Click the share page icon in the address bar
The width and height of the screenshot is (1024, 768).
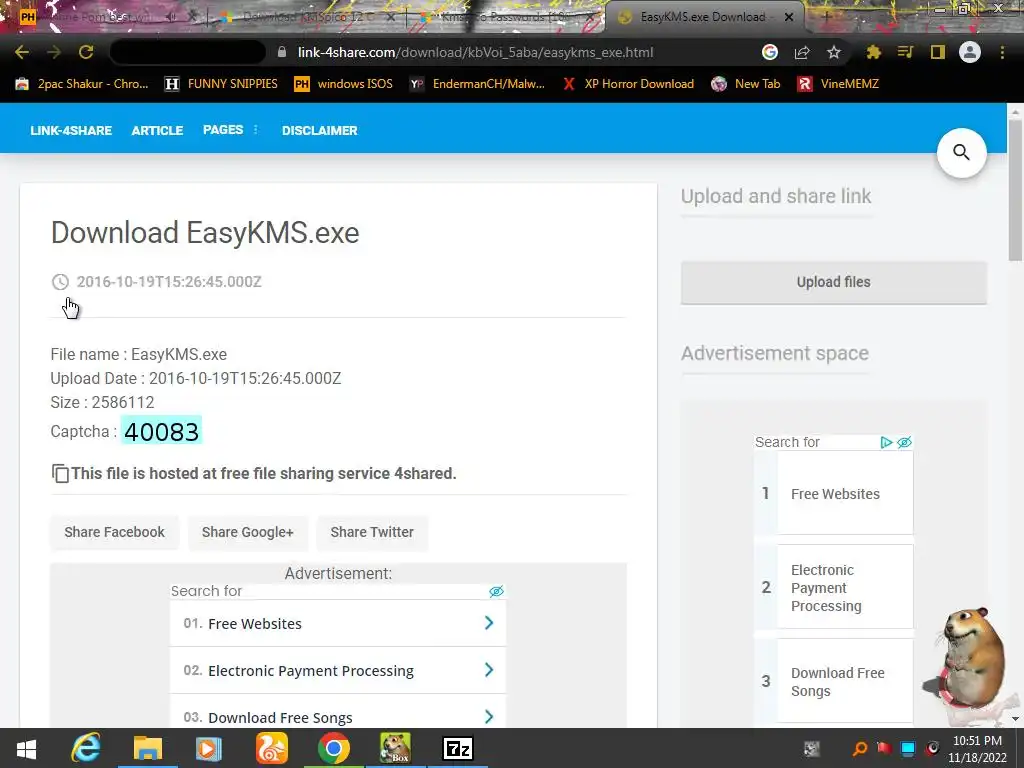(x=802, y=52)
